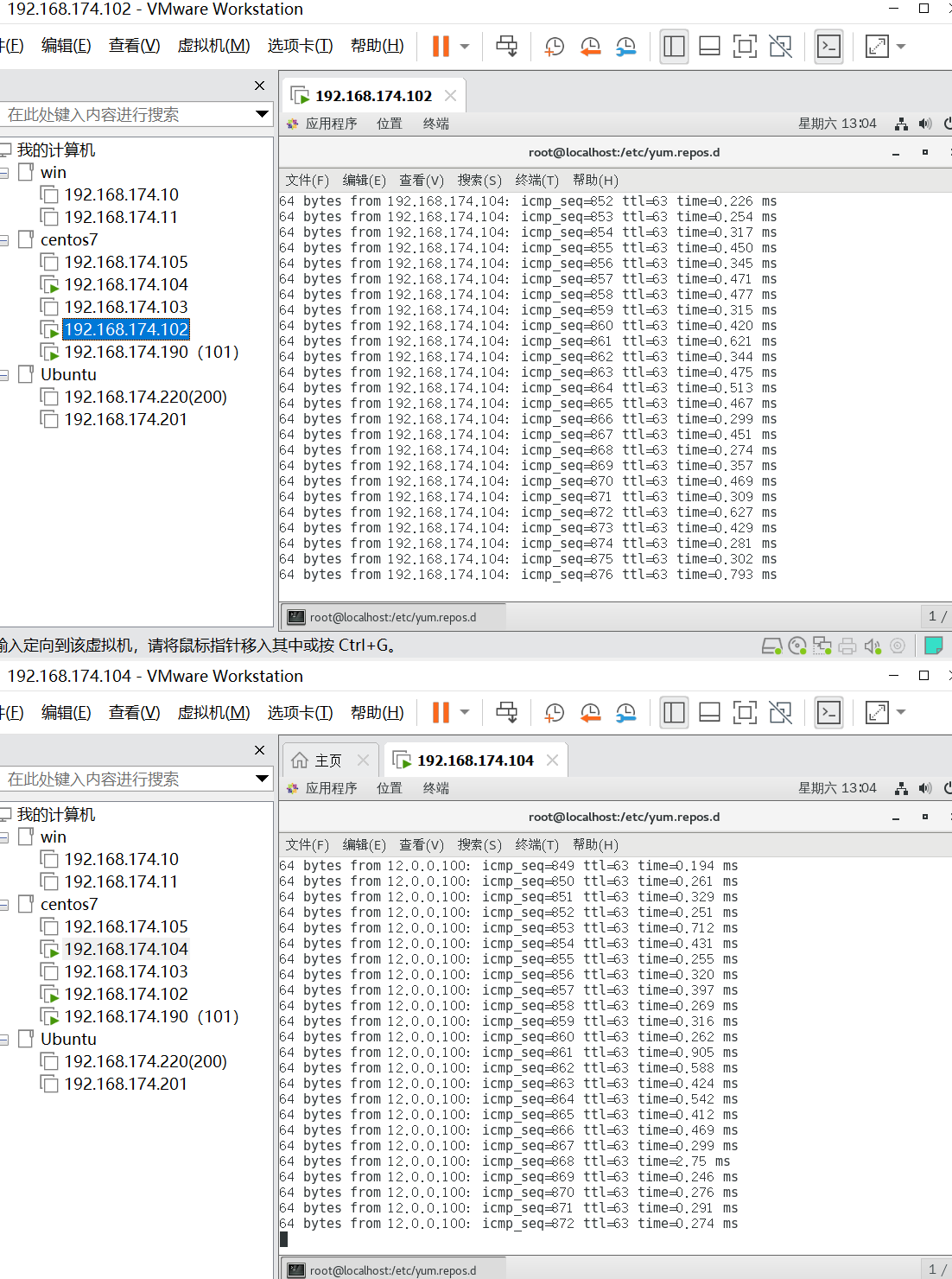Click sound card status icon top window
Viewport: 952px width, 1279px height.
873,646
